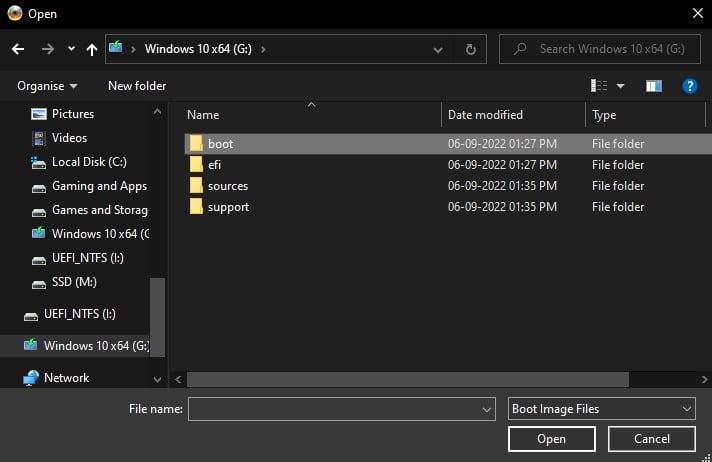Create a New folder
712x462 pixels.
(x=137, y=86)
